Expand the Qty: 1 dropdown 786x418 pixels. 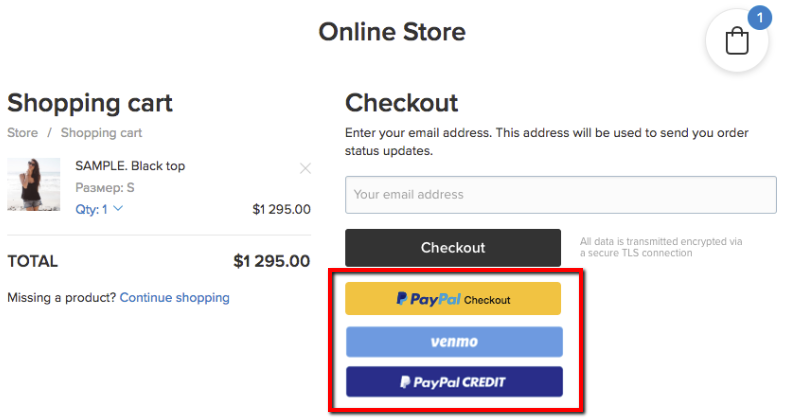coord(99,209)
